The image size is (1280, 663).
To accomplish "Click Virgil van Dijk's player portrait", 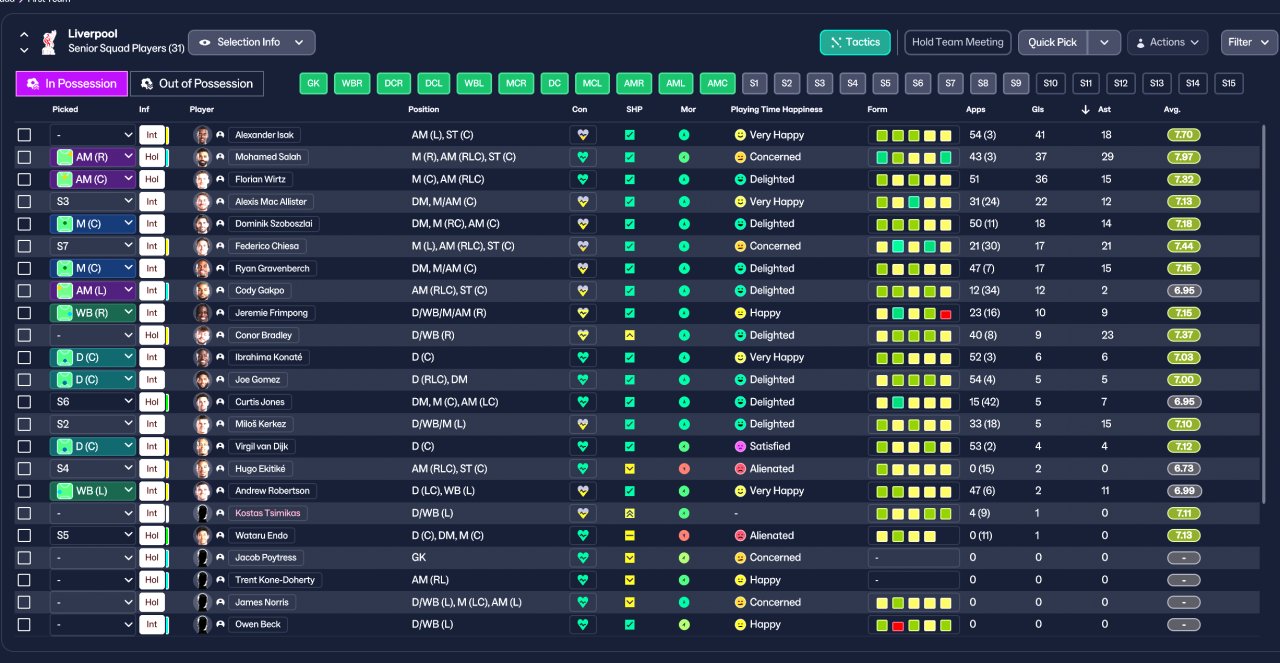I will tap(202, 447).
